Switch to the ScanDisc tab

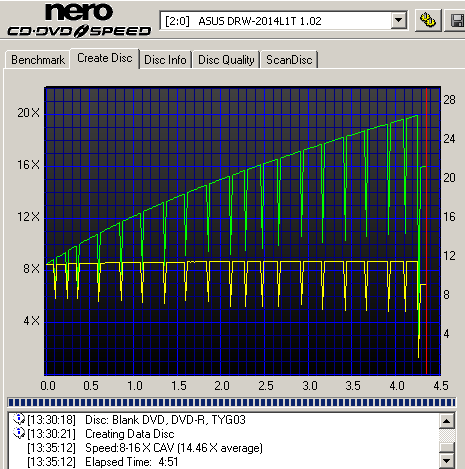click(289, 60)
